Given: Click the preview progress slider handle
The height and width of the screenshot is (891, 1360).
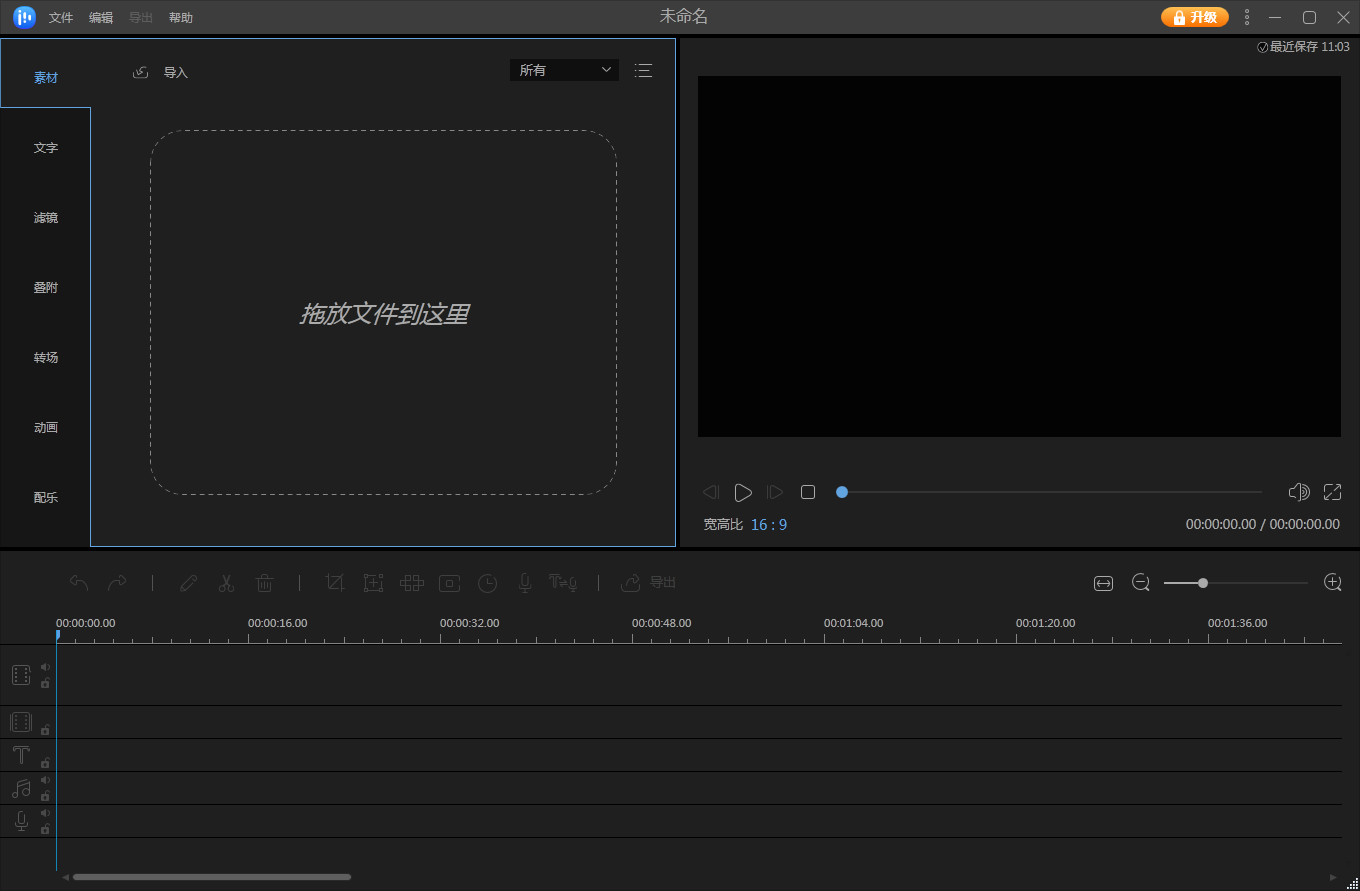Looking at the screenshot, I should (842, 492).
